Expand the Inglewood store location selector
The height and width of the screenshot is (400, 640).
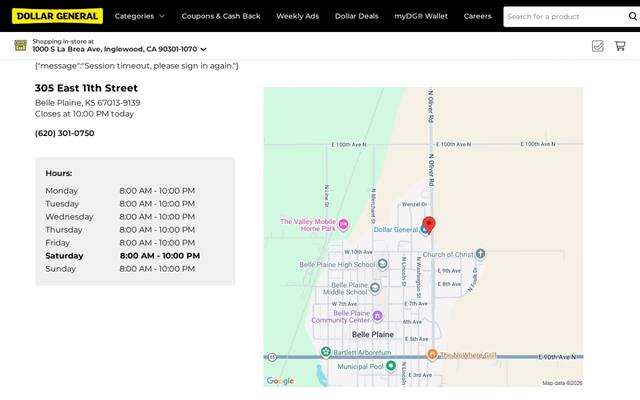pyautogui.click(x=120, y=49)
